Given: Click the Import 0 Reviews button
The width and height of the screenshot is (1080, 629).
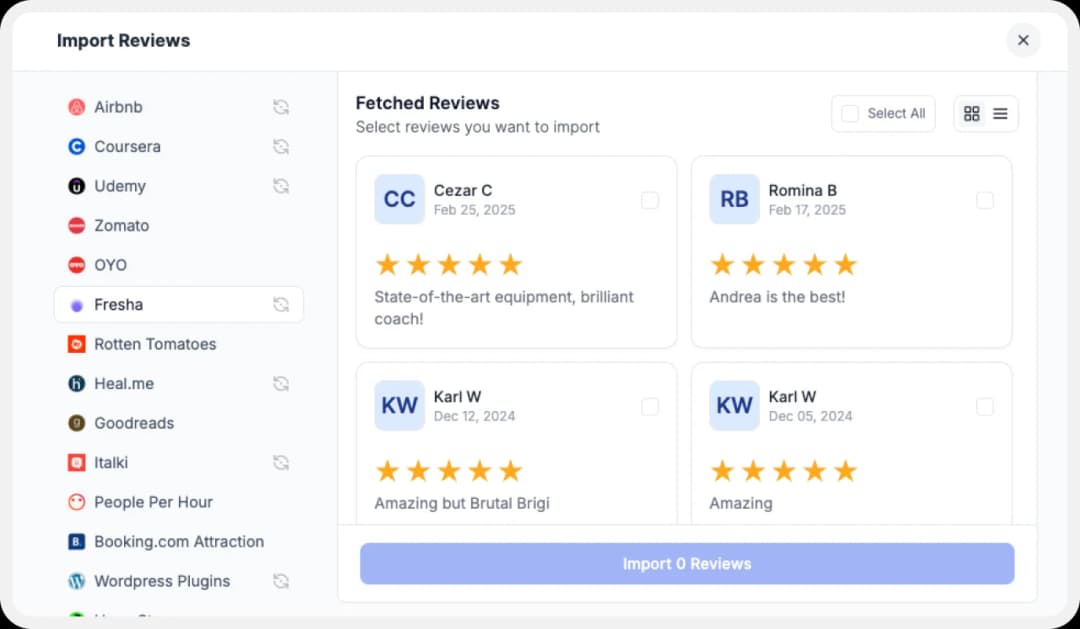Looking at the screenshot, I should coord(686,563).
